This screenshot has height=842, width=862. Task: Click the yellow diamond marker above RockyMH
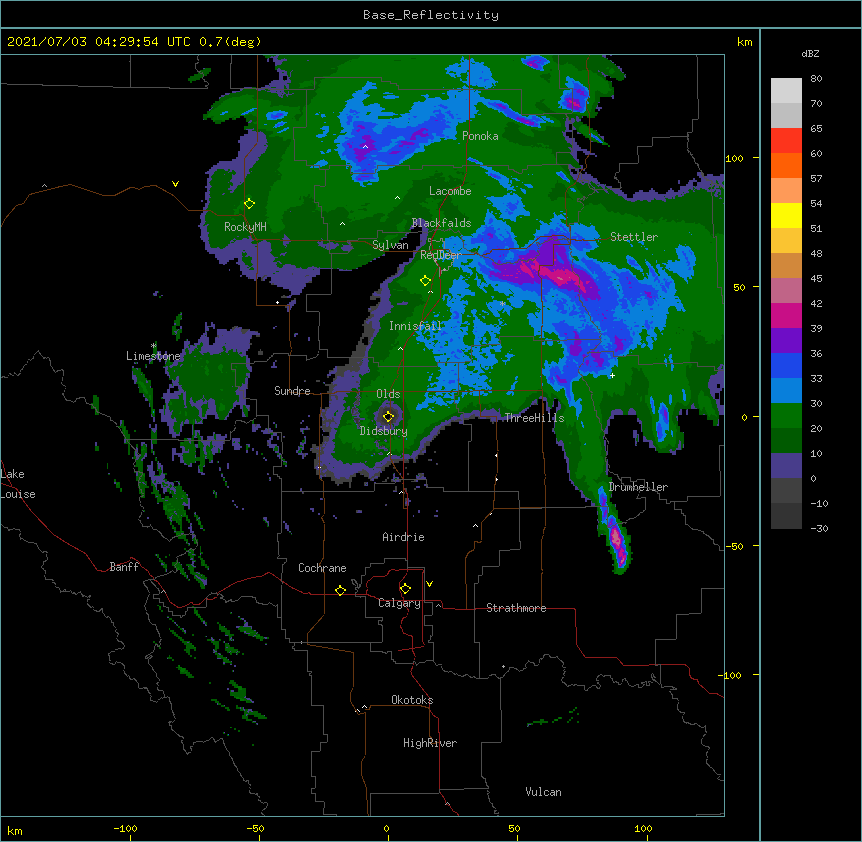coord(249,204)
